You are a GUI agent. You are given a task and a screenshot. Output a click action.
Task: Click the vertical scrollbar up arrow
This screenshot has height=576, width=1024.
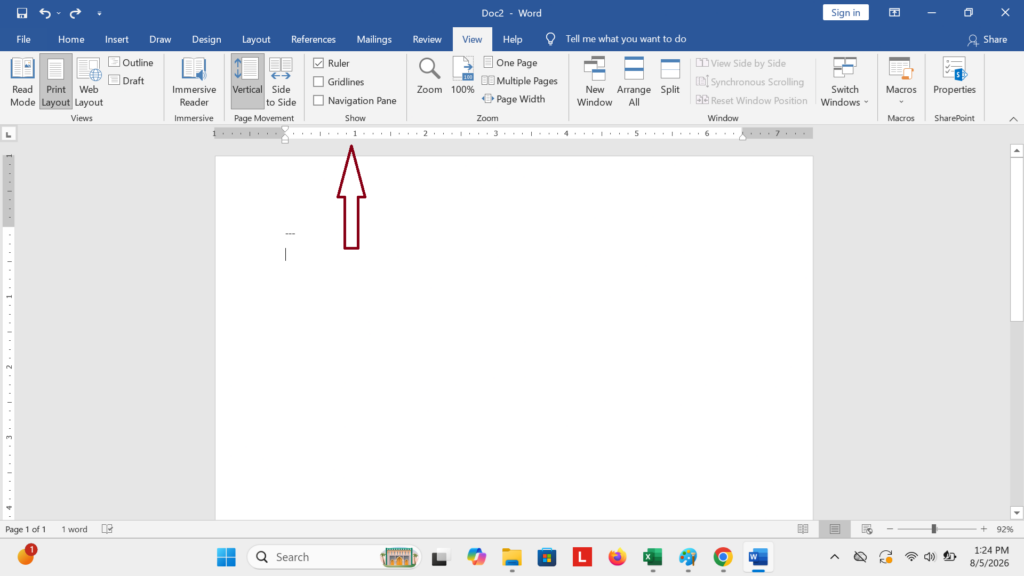1016,151
